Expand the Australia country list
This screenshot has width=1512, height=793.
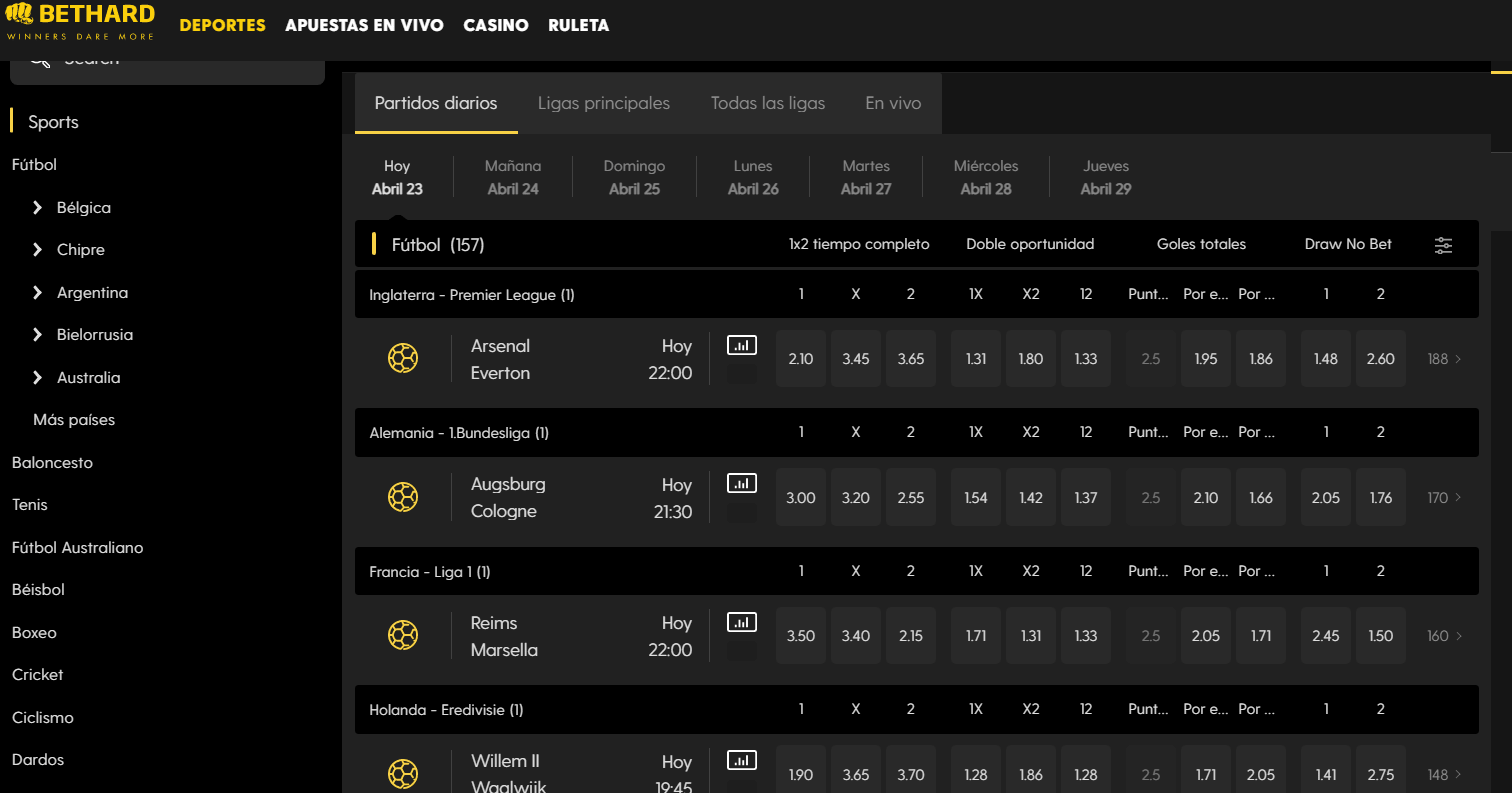(38, 378)
